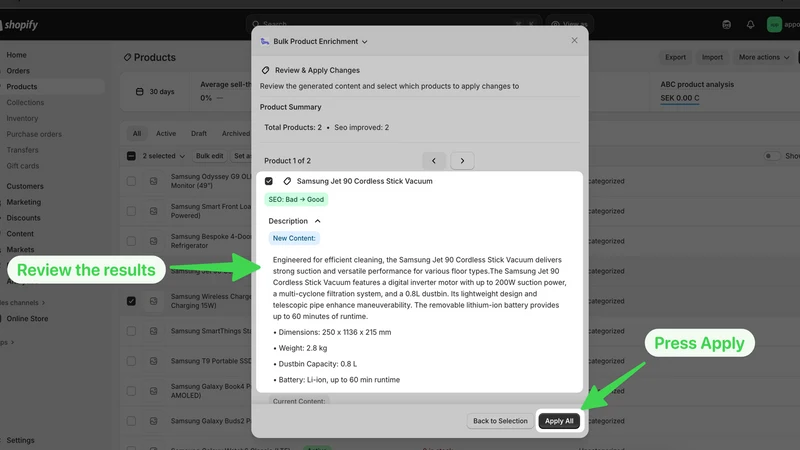
Task: Select the Archived products tab
Action: 235,134
